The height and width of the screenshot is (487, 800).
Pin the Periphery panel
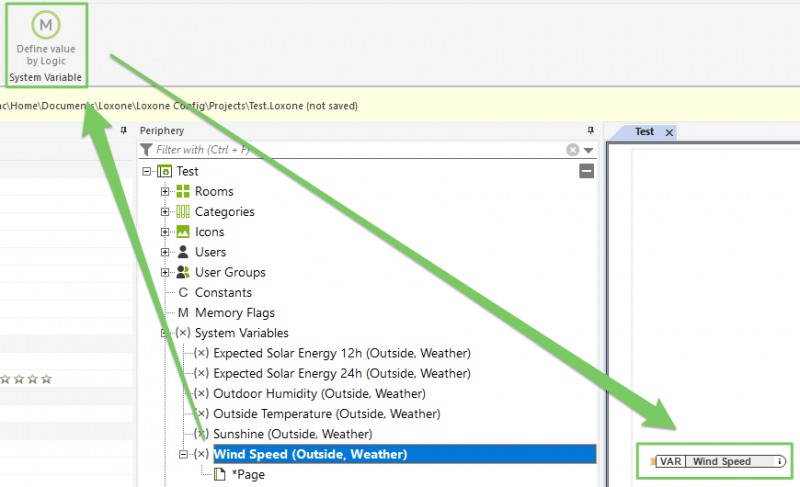tap(590, 131)
